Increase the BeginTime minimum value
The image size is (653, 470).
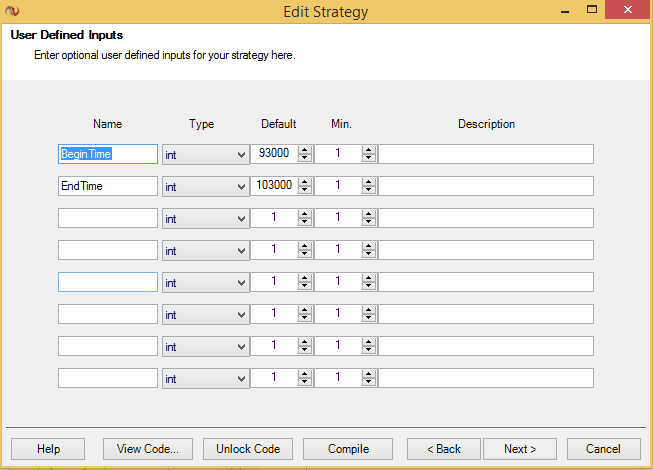coord(369,150)
